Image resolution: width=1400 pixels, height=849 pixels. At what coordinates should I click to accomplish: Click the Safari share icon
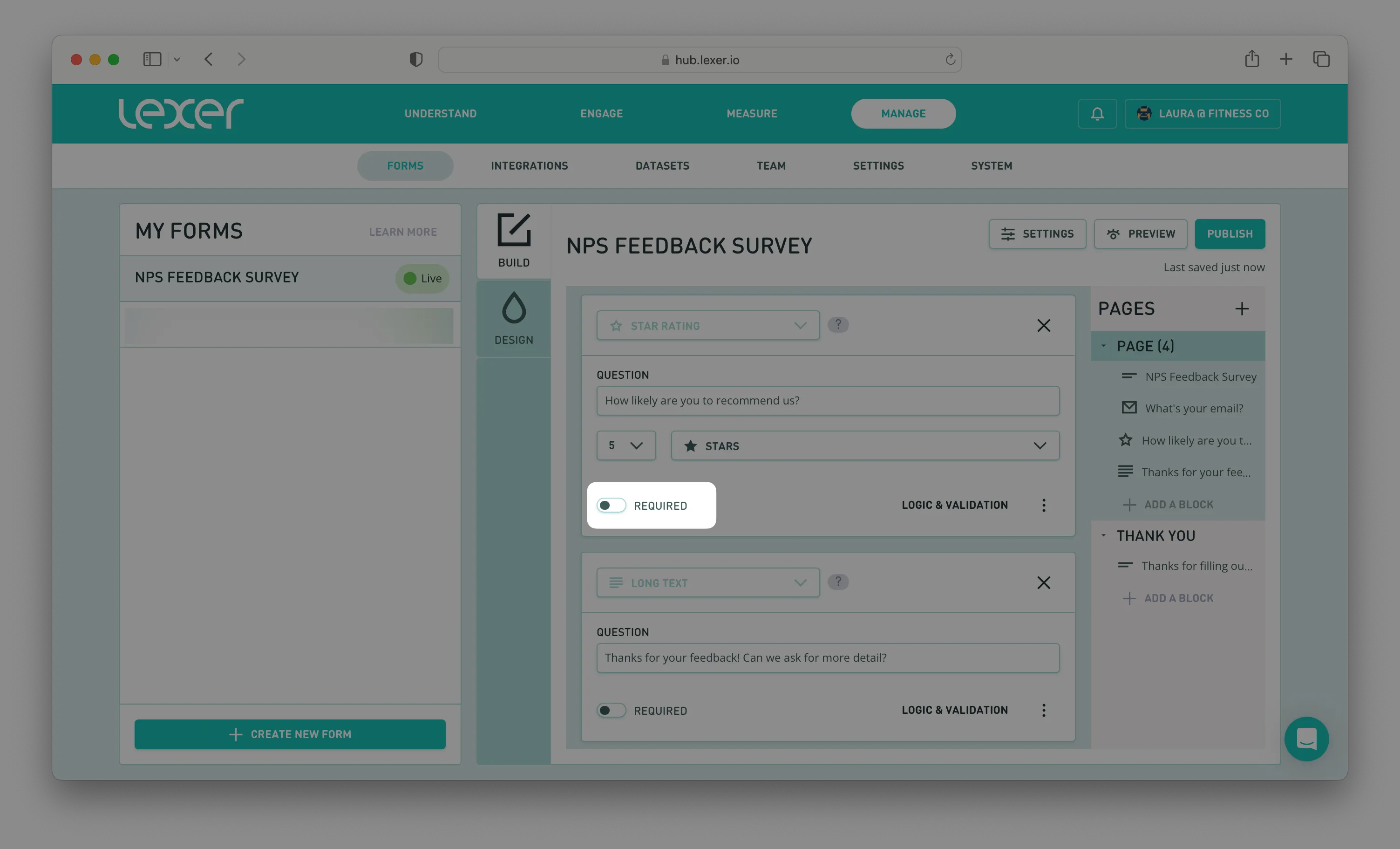1252,59
